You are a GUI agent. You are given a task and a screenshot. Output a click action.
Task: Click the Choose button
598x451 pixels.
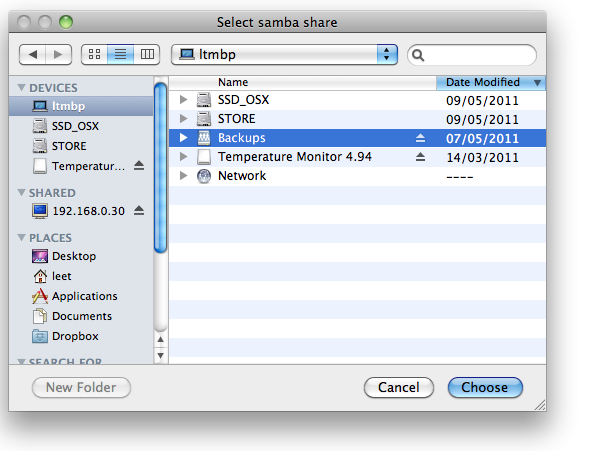[x=485, y=387]
